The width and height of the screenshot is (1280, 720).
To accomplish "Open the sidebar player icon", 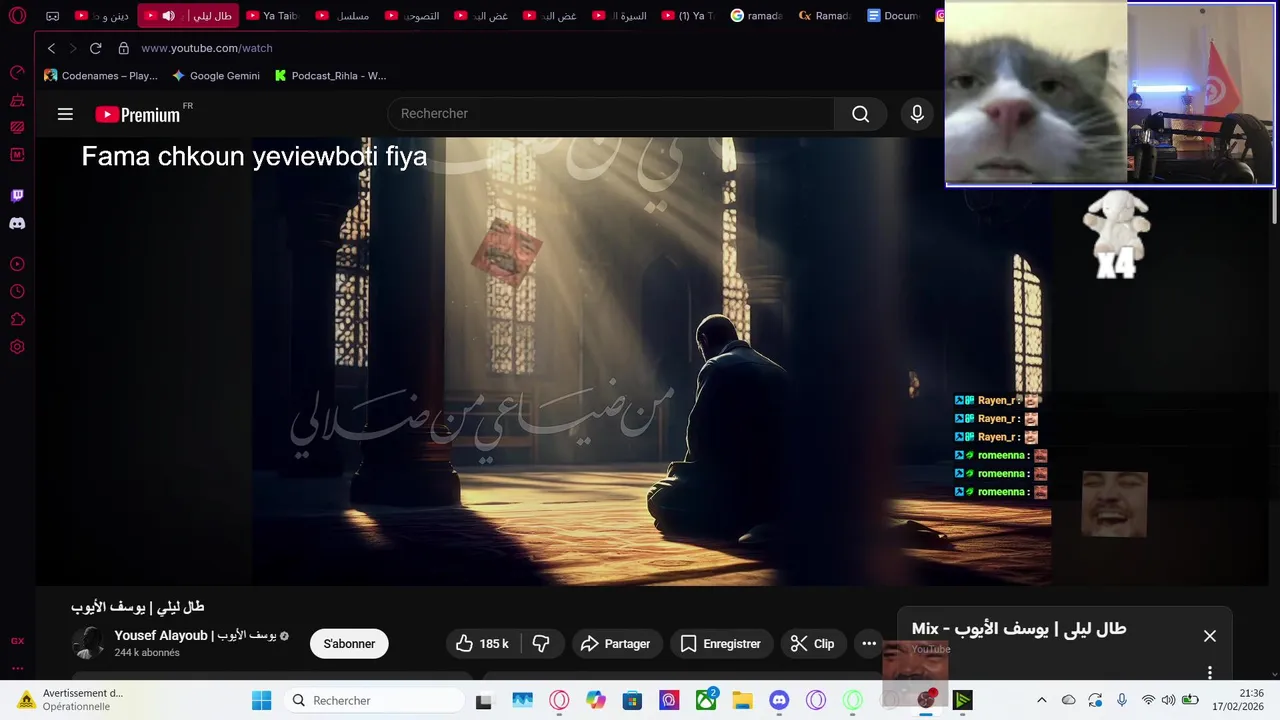I will [17, 264].
